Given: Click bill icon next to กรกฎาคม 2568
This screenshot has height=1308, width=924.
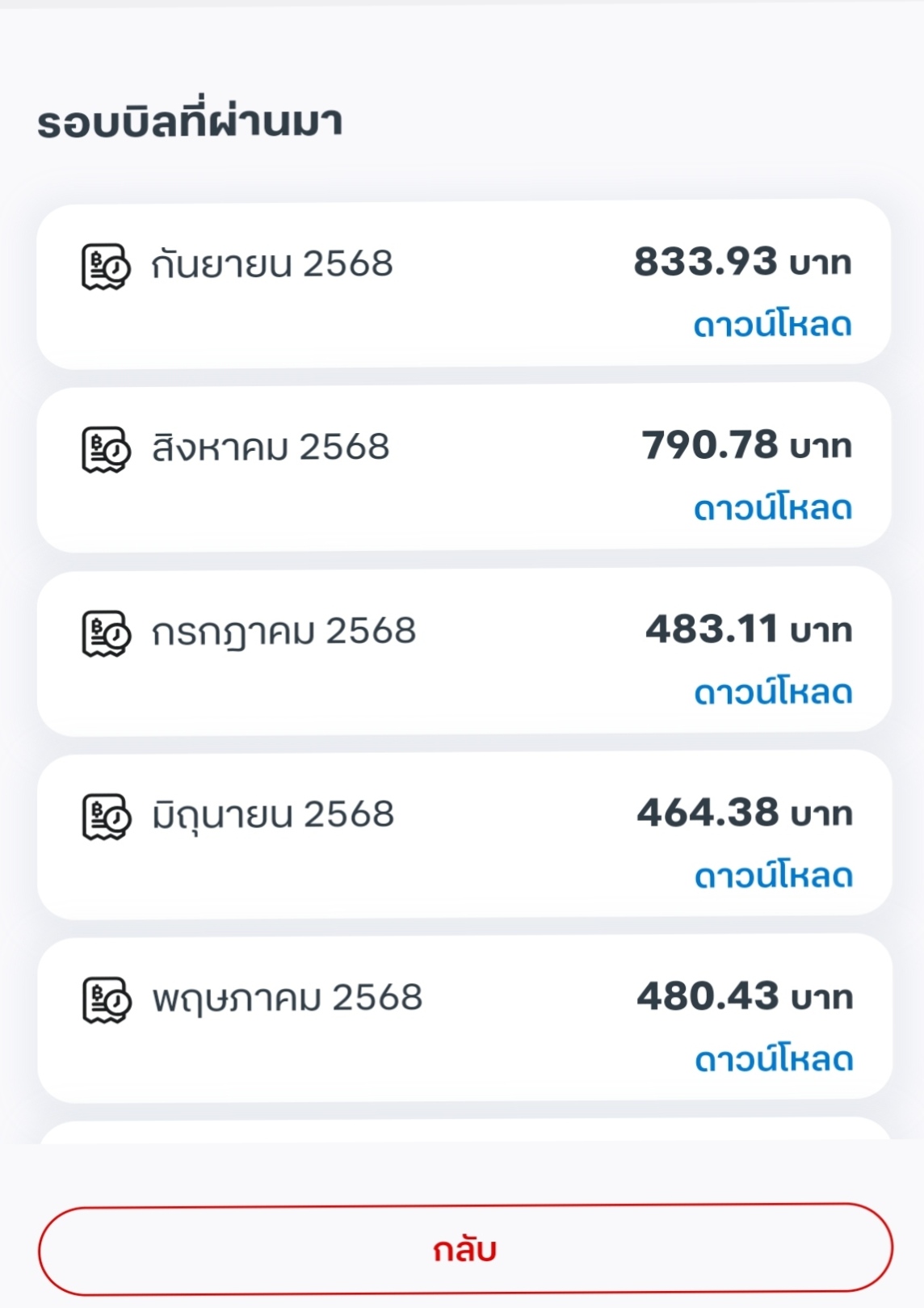Looking at the screenshot, I should [106, 633].
